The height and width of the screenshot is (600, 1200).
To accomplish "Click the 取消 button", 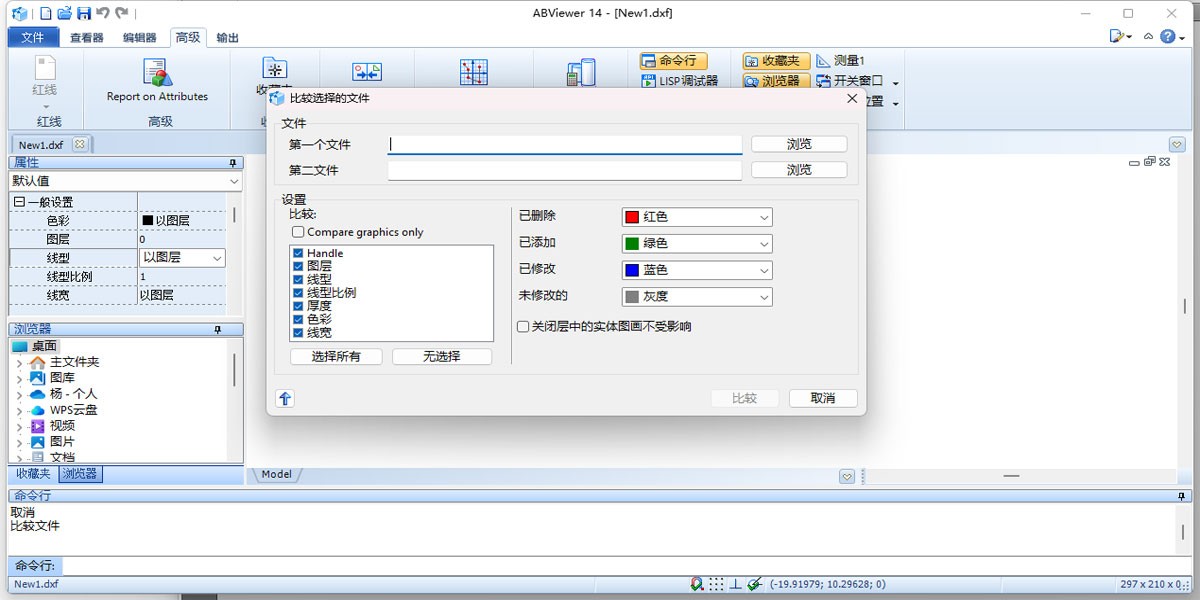I will pos(823,398).
